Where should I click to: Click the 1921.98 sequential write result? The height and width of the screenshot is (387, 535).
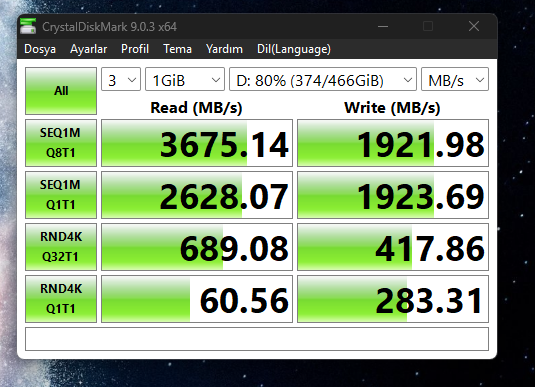pyautogui.click(x=393, y=143)
